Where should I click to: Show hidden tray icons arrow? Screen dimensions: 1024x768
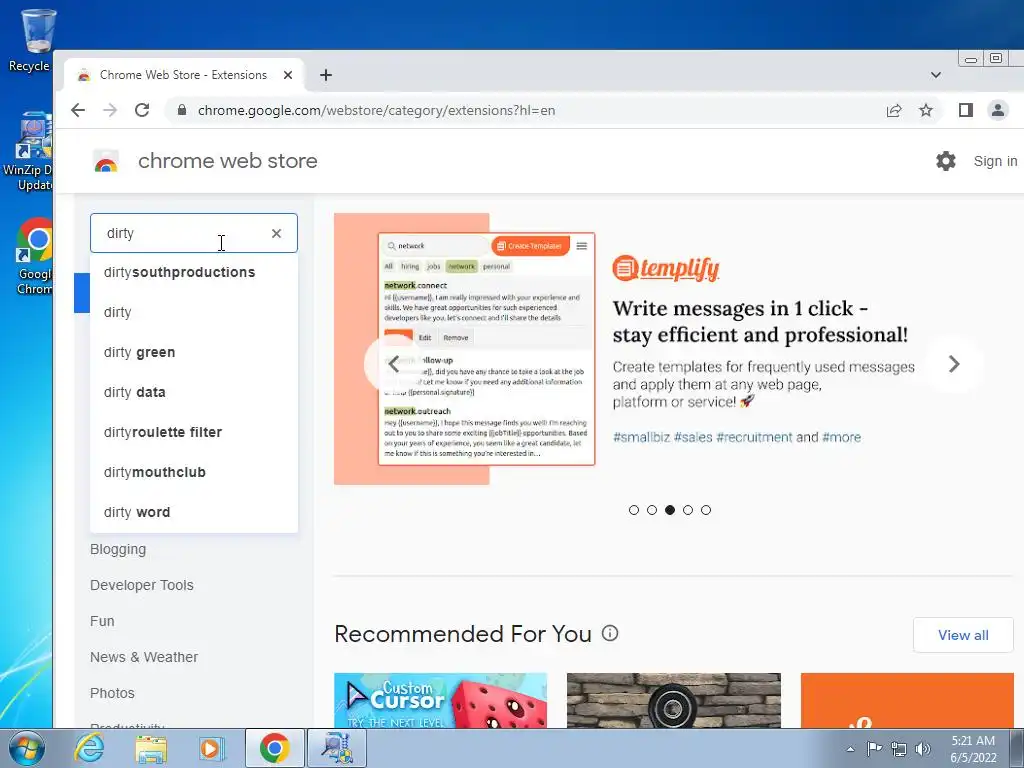850,749
